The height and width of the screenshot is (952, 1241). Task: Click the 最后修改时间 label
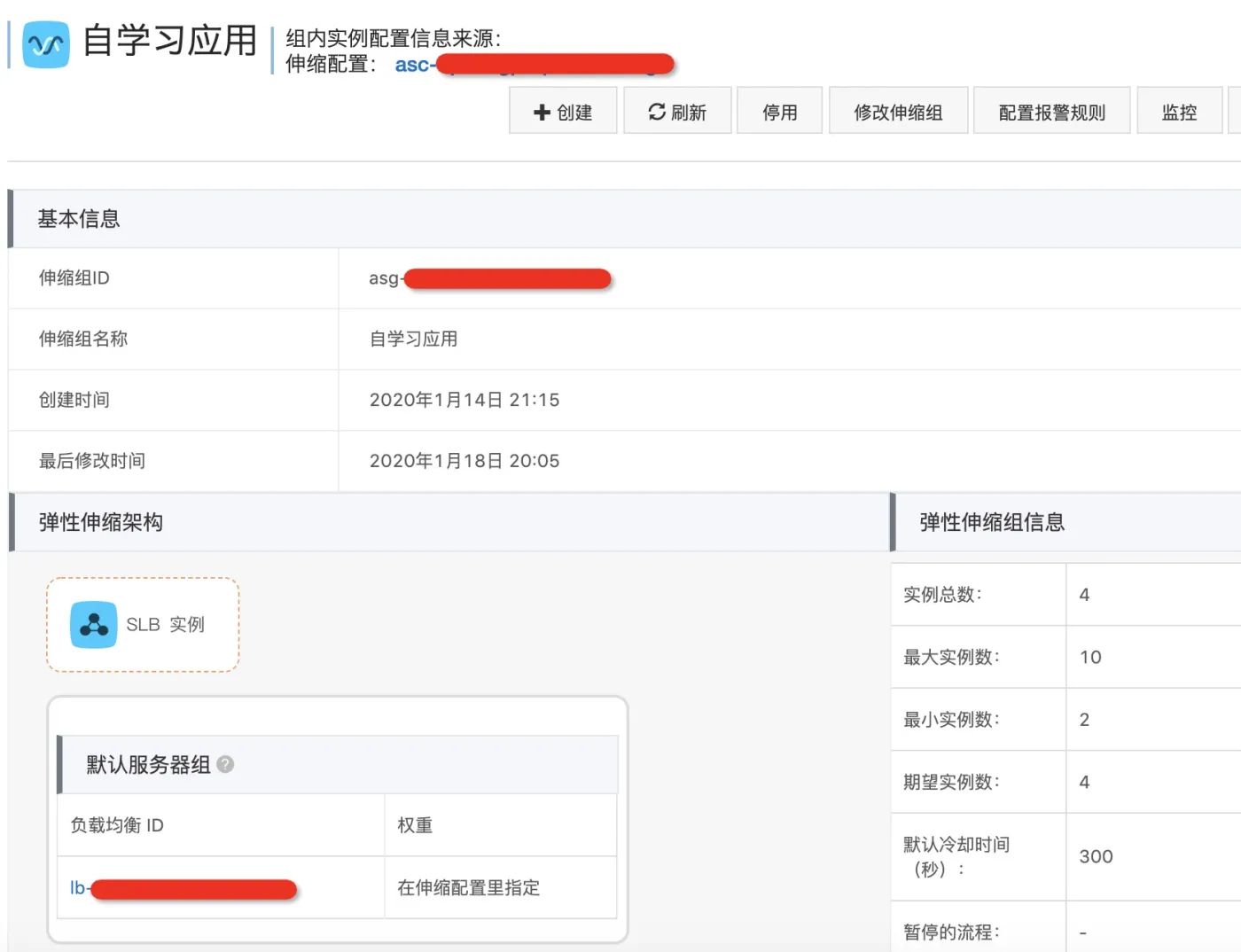[x=92, y=461]
